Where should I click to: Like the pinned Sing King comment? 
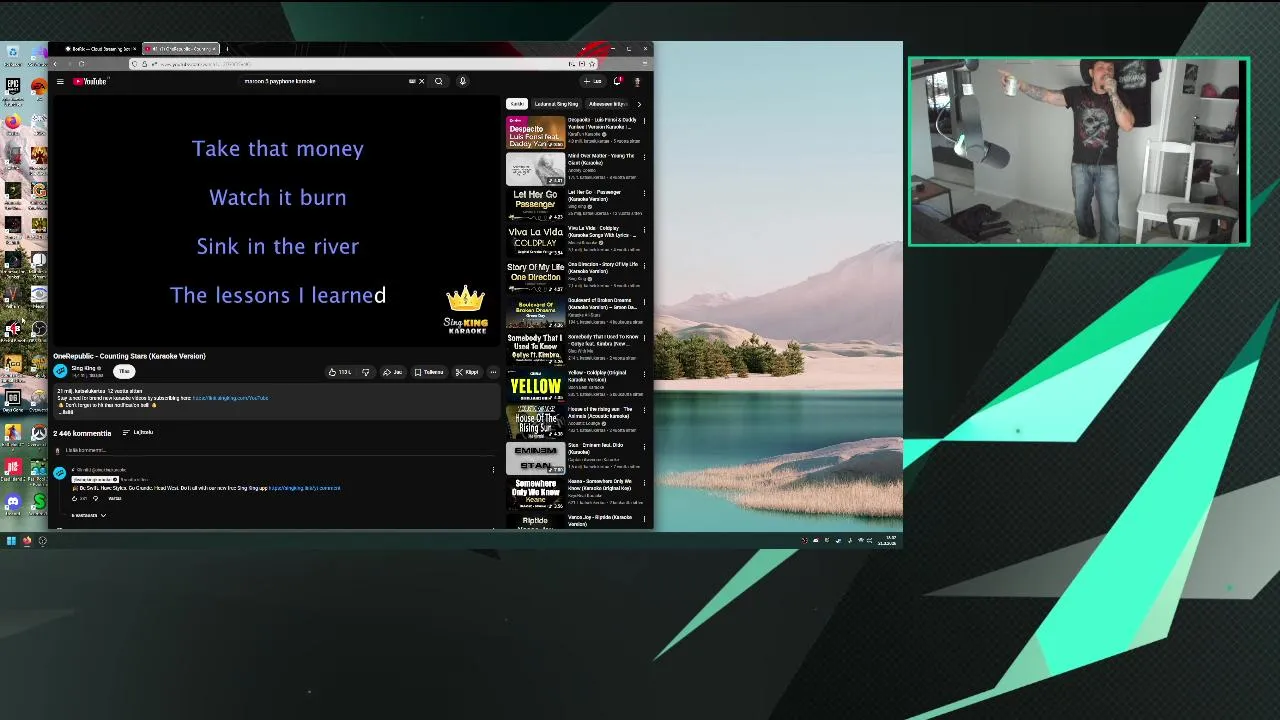pos(74,498)
